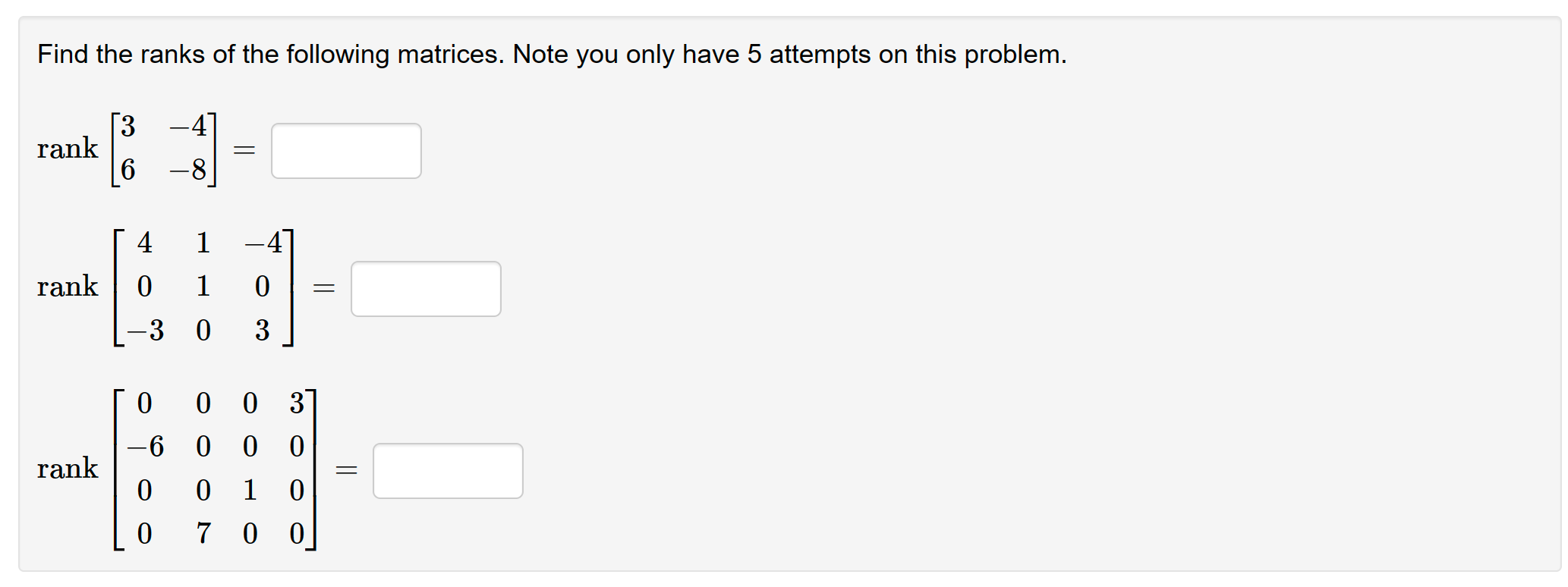The height and width of the screenshot is (587, 1568).
Task: Click the matrix entry containing 7
Action: point(203,533)
